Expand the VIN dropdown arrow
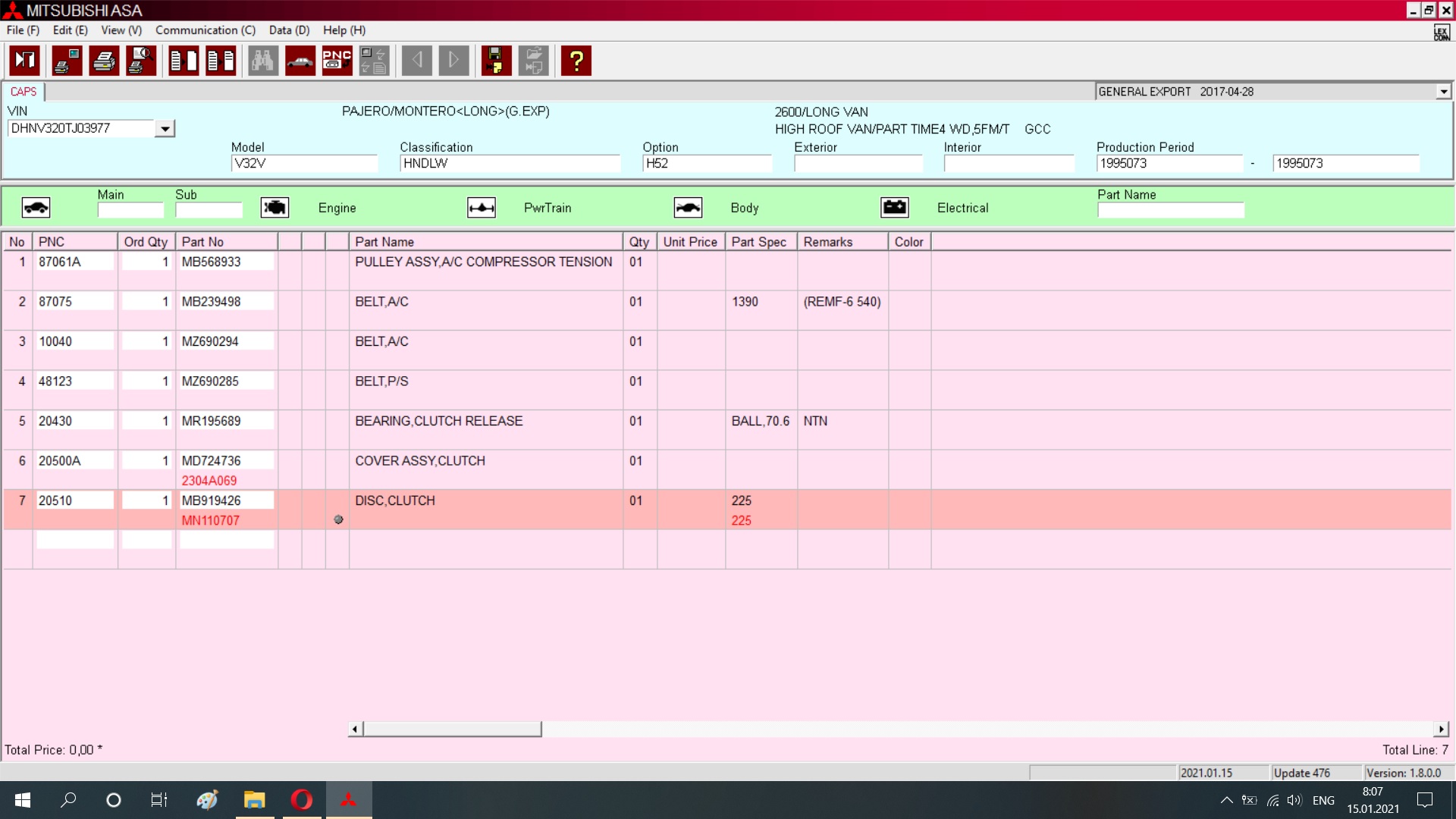Image resolution: width=1456 pixels, height=819 pixels. click(165, 129)
